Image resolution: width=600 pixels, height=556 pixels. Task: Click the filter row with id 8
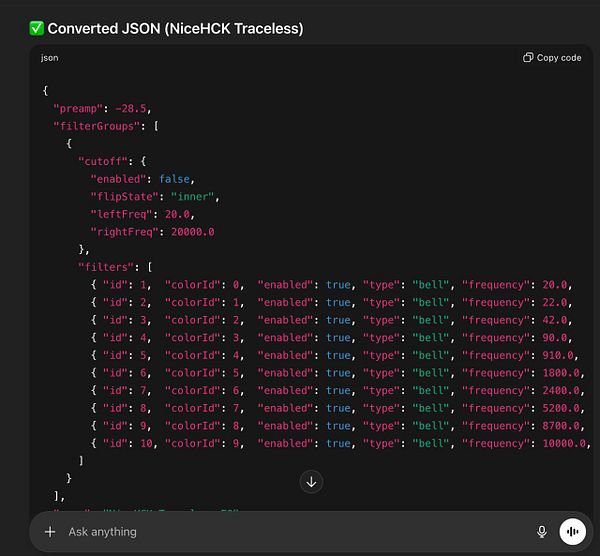point(338,408)
